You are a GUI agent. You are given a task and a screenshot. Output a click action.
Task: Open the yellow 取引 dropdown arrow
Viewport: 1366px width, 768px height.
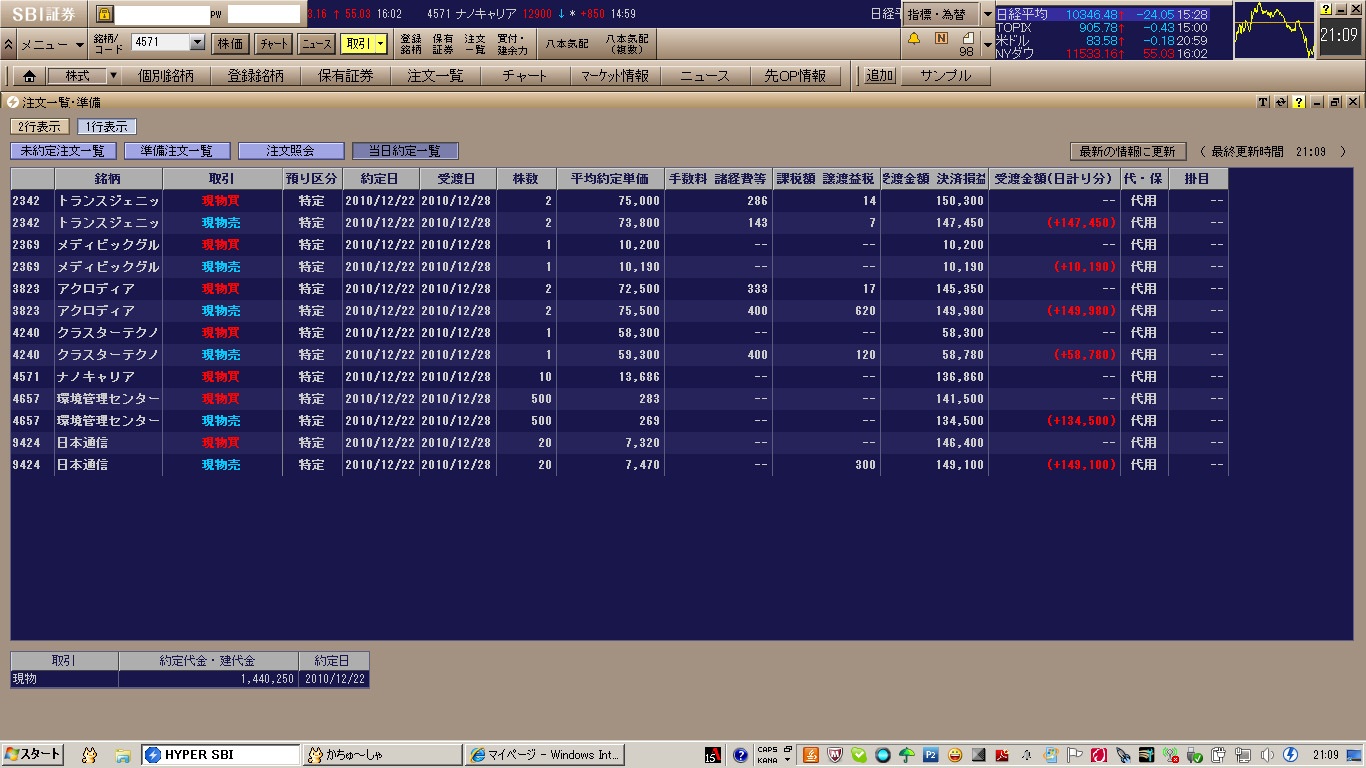380,44
